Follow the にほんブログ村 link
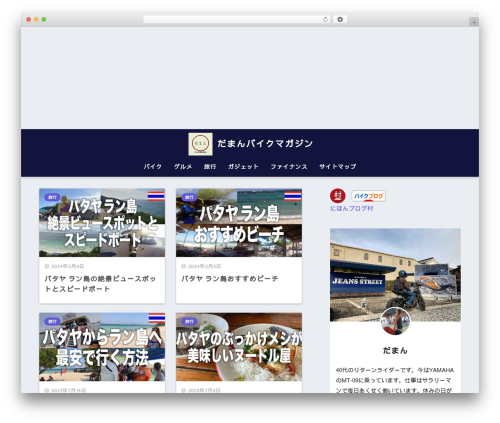The width and height of the screenshot is (500, 423). (x=351, y=208)
